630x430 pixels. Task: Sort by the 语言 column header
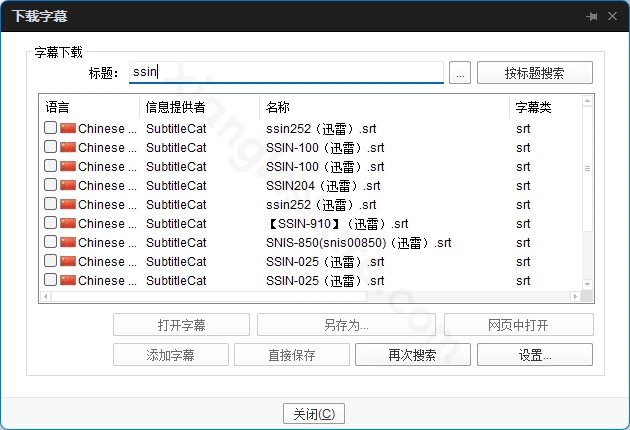[x=89, y=107]
